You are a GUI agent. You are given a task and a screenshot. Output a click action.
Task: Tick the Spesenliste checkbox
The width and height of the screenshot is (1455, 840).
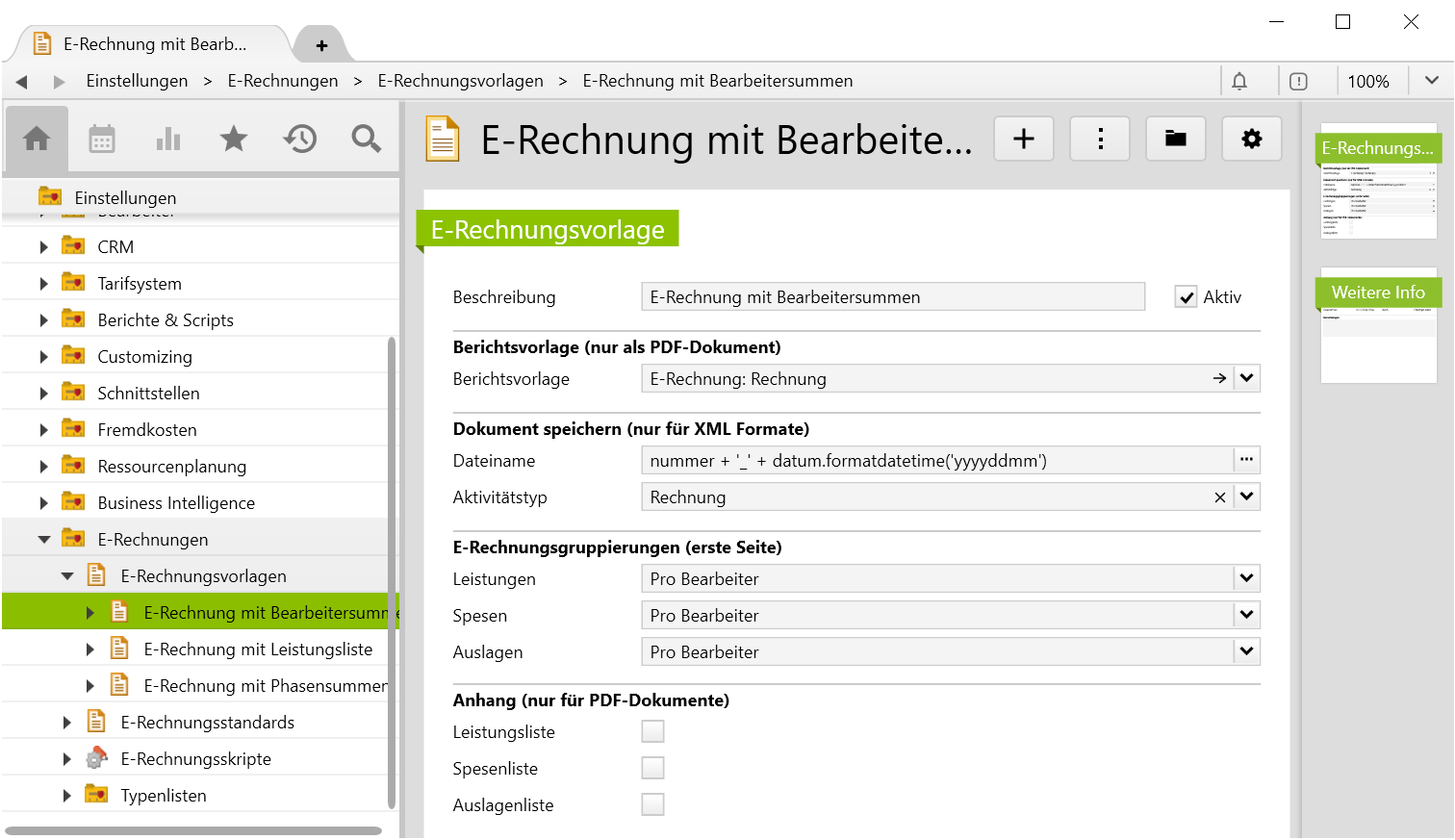[x=652, y=769]
